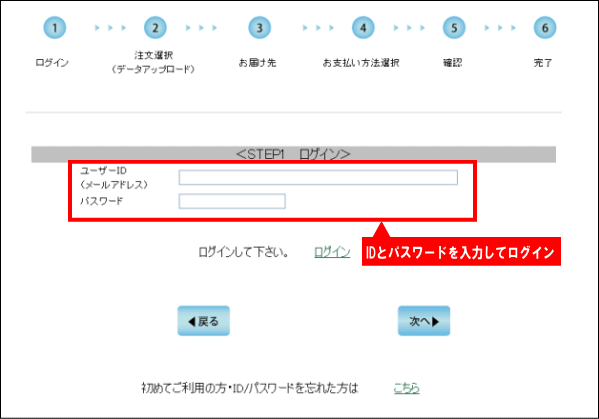Click the STEP1 ログイン header bar
This screenshot has height=419, width=599.
293,154
